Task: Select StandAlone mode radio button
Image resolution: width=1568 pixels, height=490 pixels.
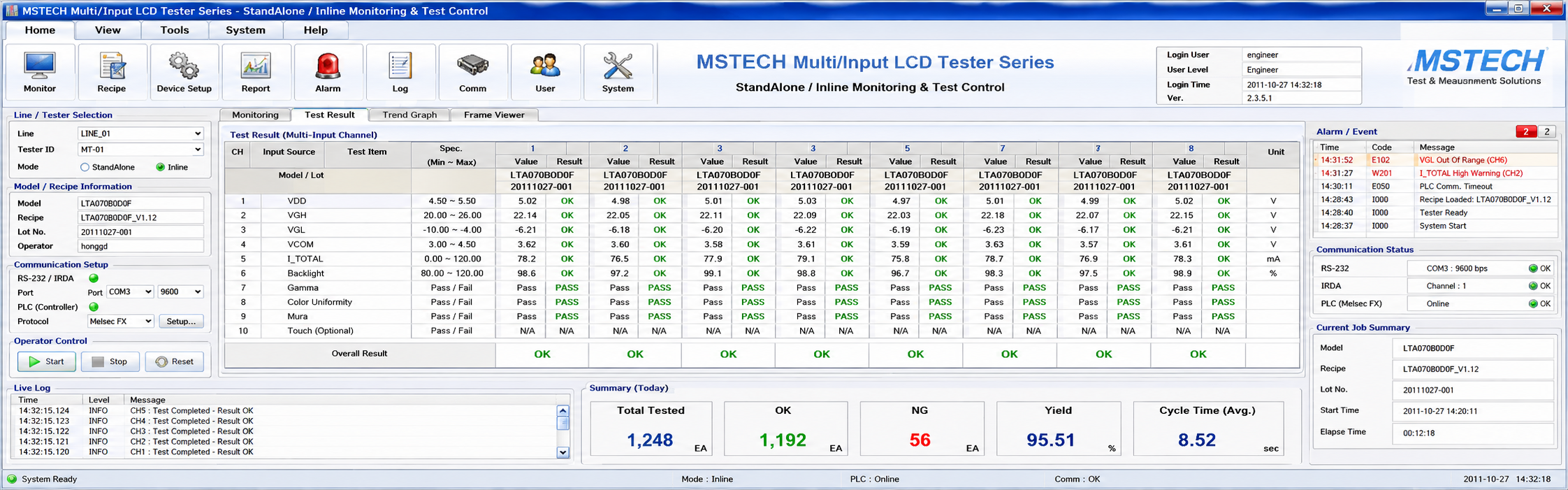Action: click(x=85, y=167)
